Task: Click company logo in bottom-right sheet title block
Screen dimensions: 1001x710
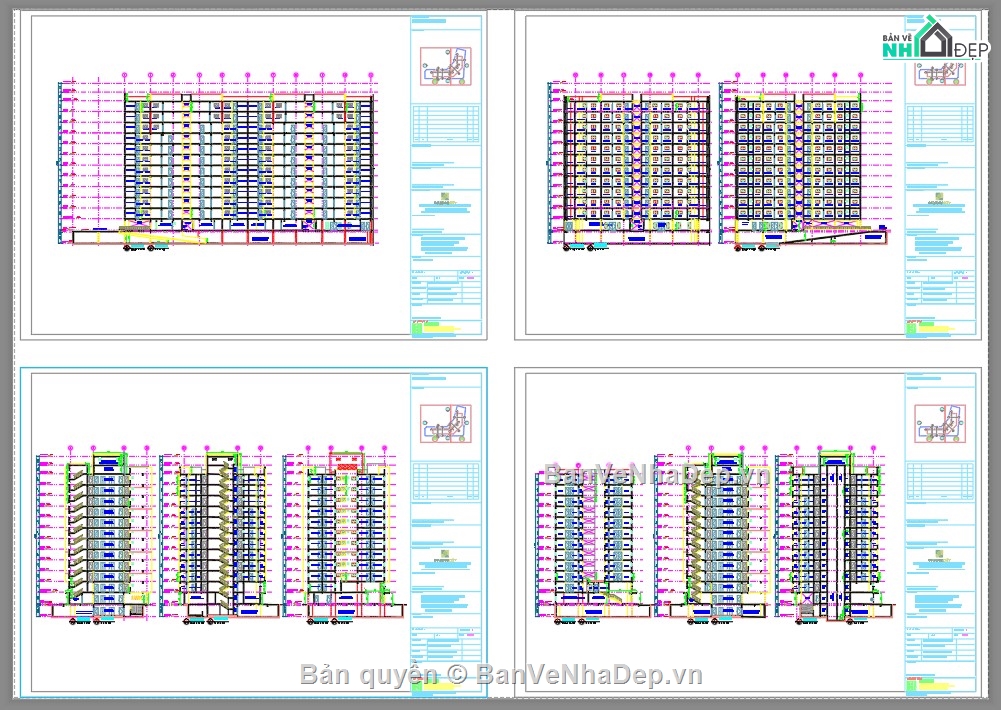Action: point(939,556)
